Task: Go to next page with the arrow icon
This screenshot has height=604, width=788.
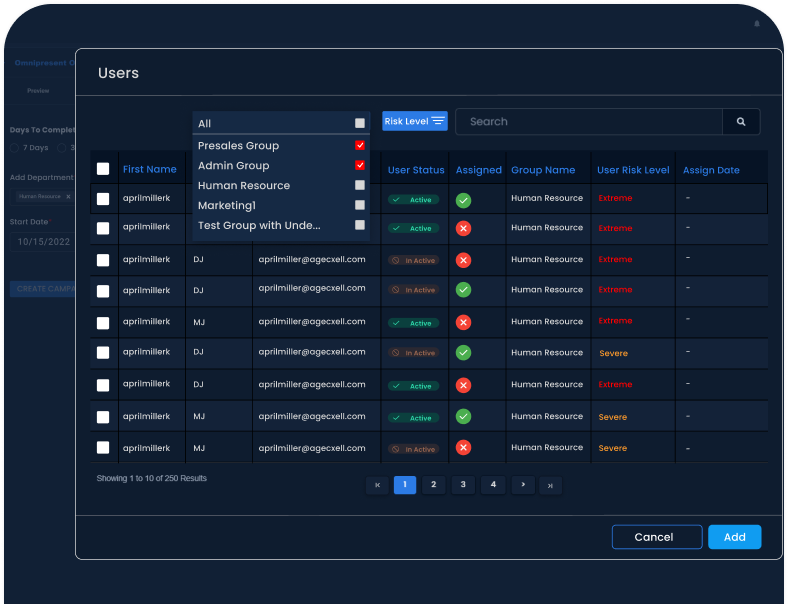Action: [522, 485]
